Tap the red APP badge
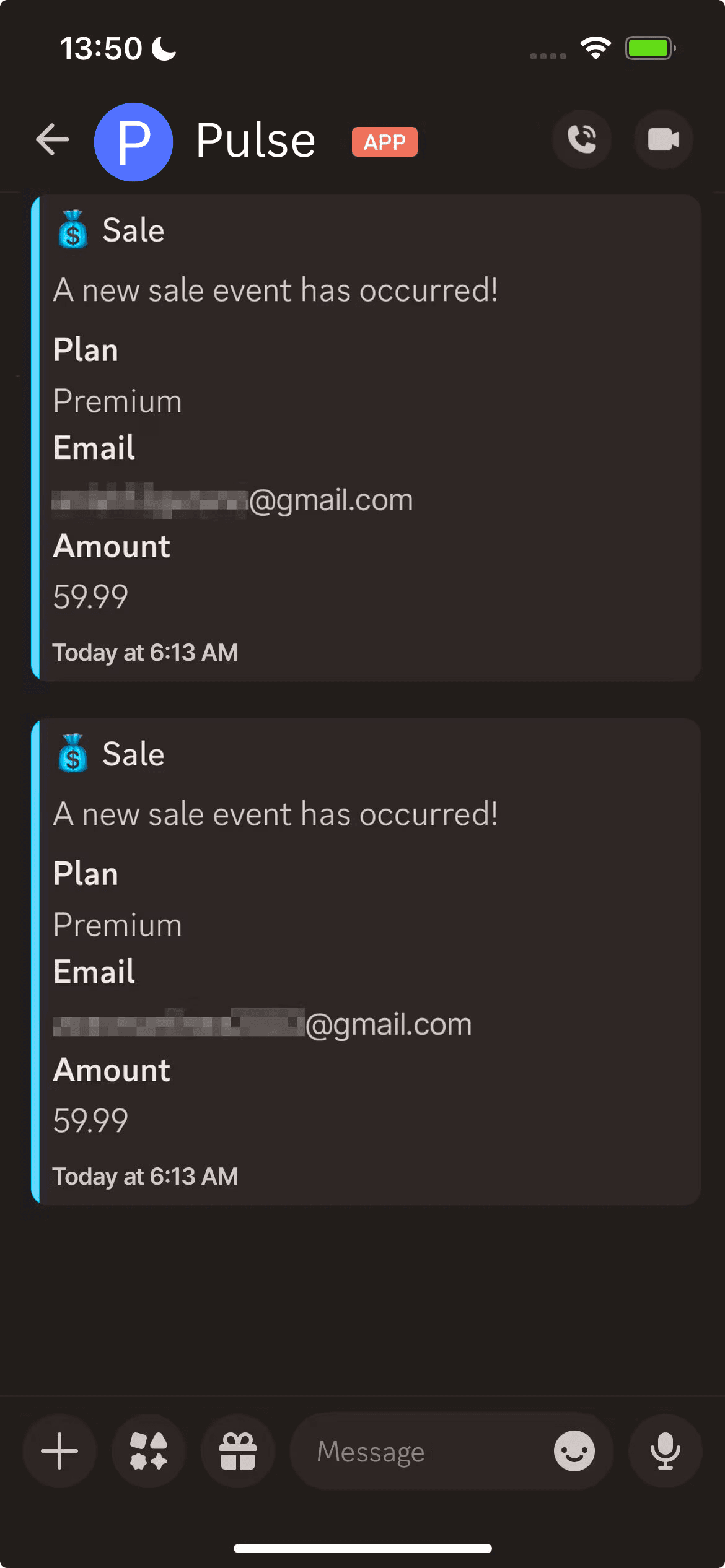 384,142
